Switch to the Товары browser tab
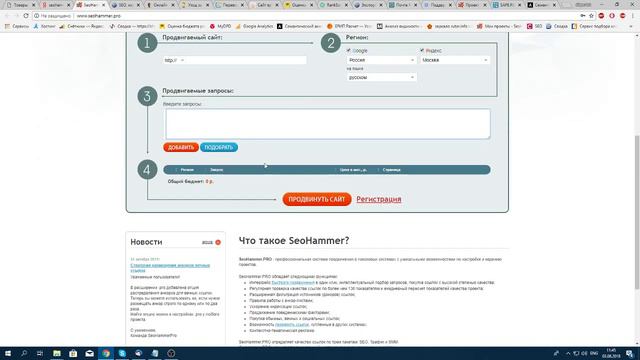Screen dimensions: 640x360 pos(20,5)
